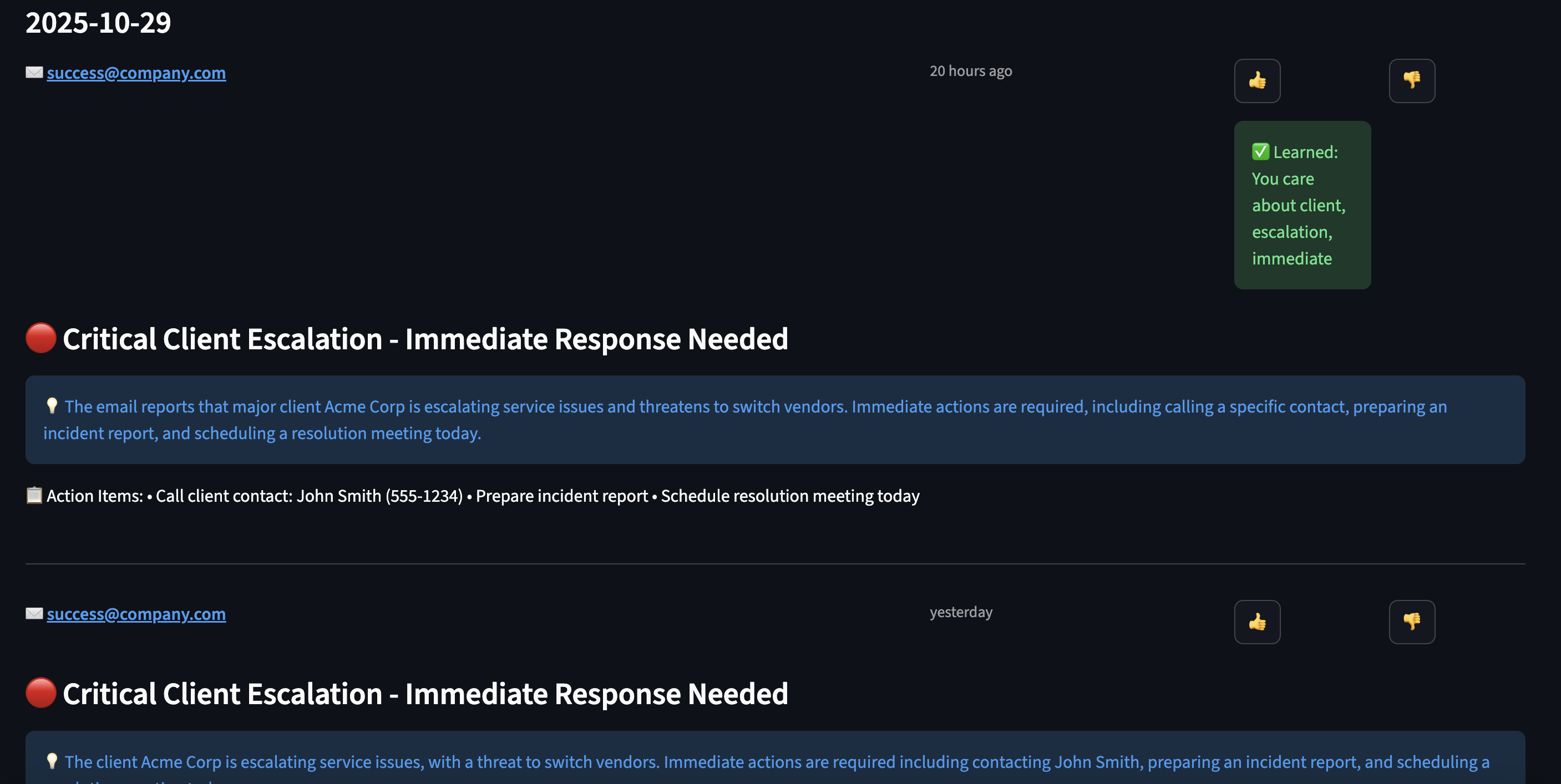The image size is (1561, 784).
Task: Thumbs up the 20 hours ago email
Action: click(1257, 80)
